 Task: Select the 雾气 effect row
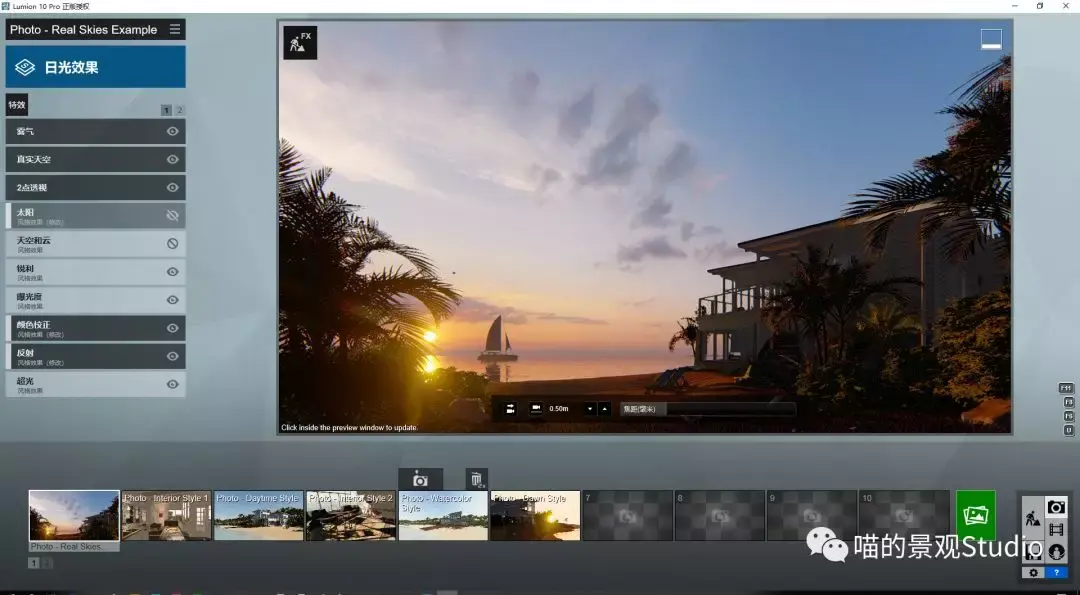96,131
